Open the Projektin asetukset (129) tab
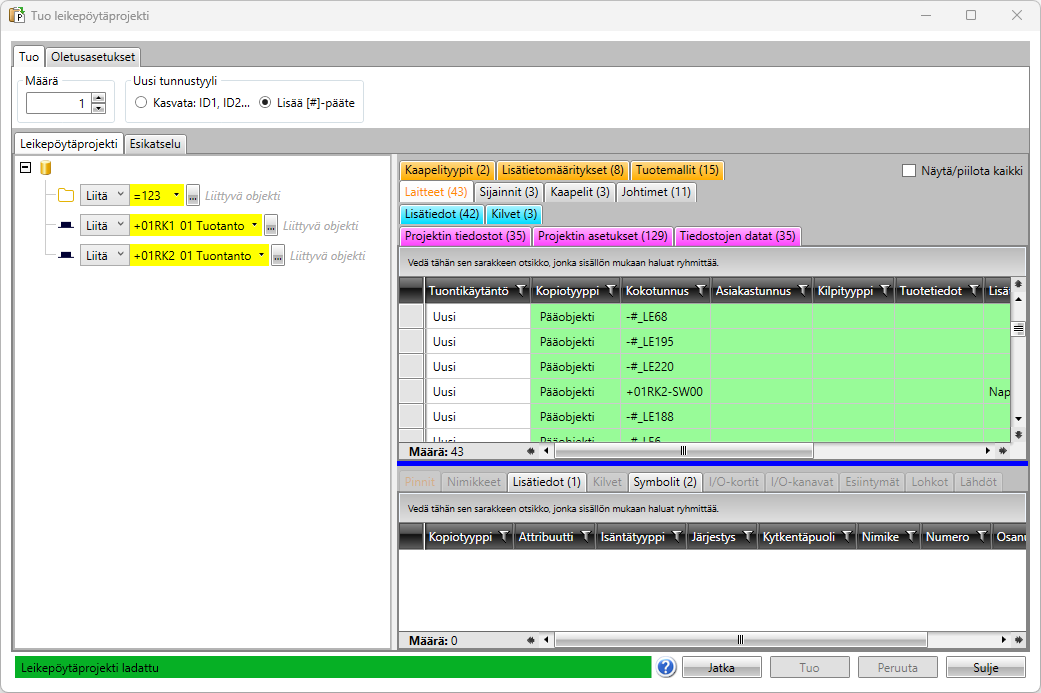The image size is (1041, 693). (603, 236)
